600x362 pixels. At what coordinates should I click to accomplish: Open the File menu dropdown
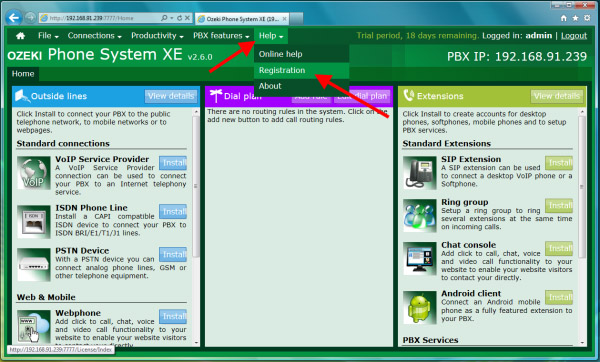coord(48,36)
